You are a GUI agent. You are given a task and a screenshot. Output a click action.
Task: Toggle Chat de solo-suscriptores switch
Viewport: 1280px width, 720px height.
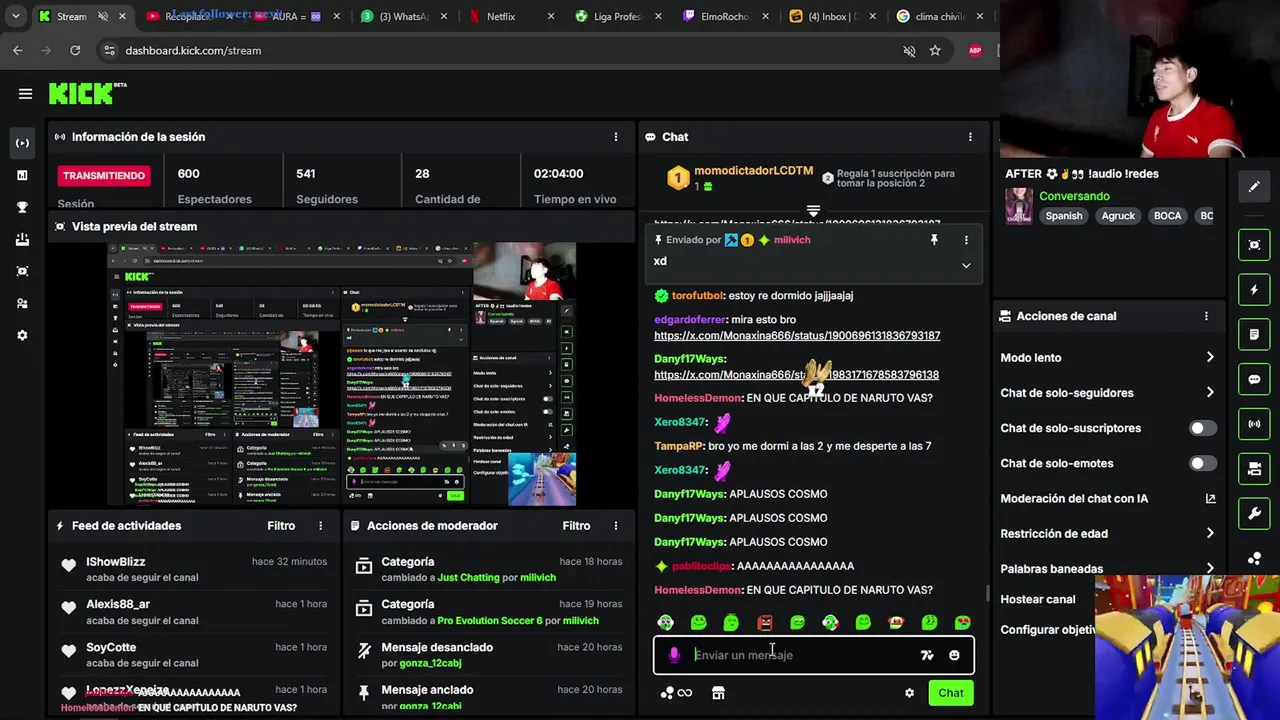[1203, 428]
